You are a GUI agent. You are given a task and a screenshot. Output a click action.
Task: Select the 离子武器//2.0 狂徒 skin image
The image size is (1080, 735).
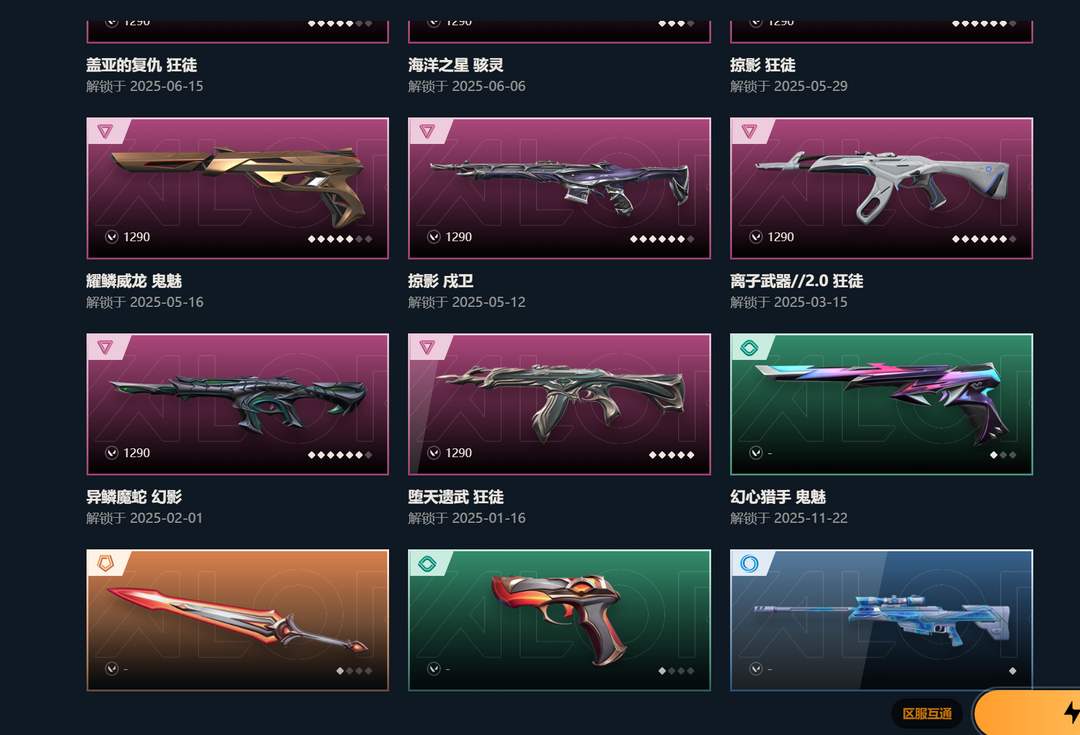click(x=882, y=189)
